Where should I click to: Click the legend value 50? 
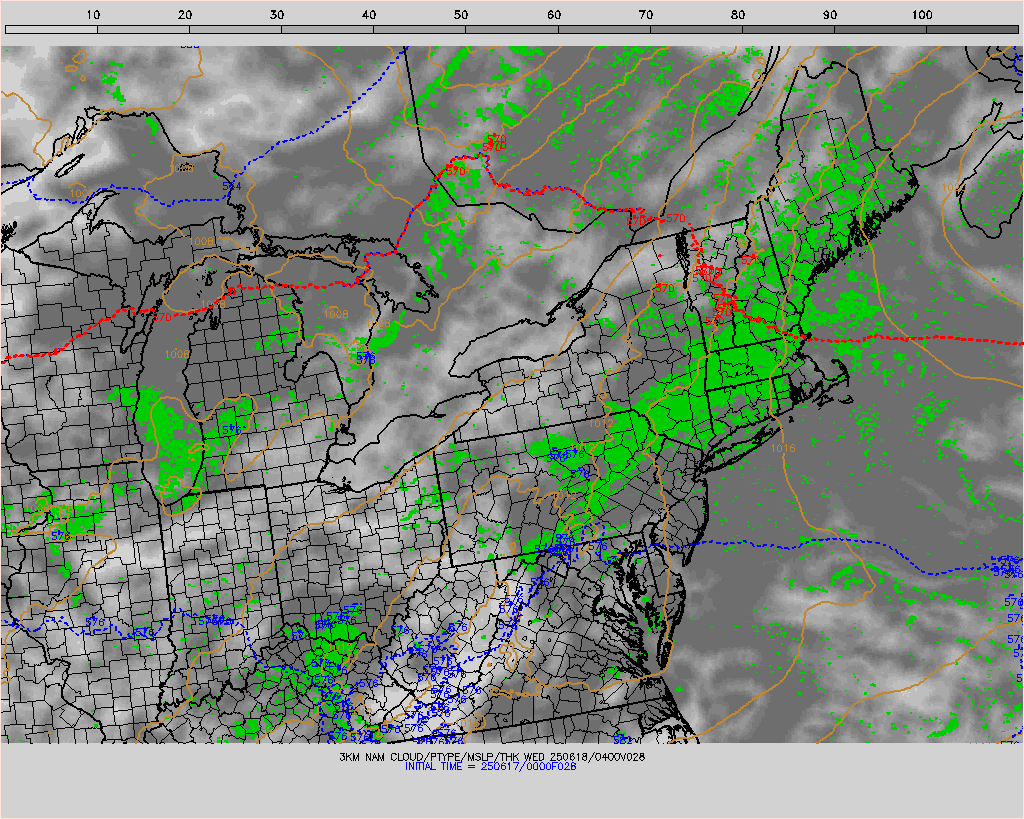(462, 14)
